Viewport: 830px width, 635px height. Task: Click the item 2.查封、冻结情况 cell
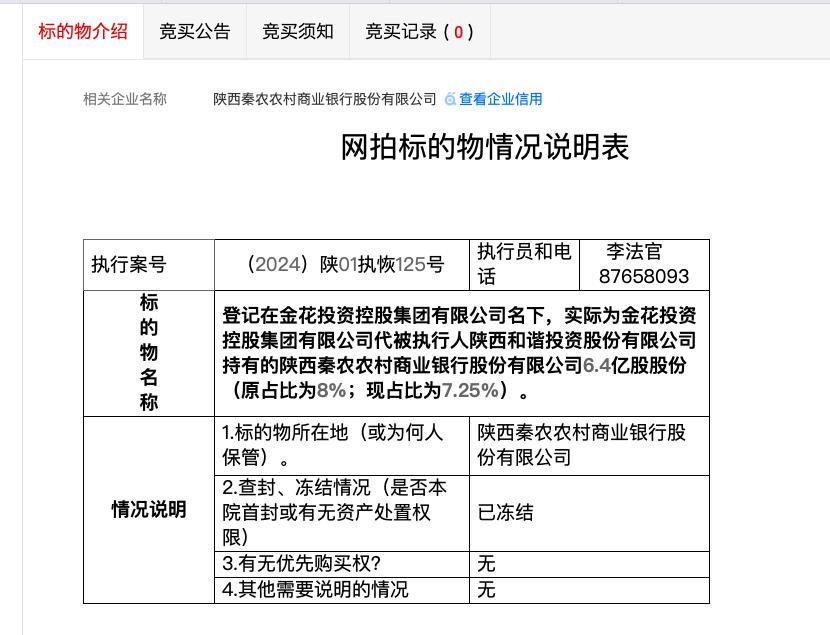(x=342, y=513)
